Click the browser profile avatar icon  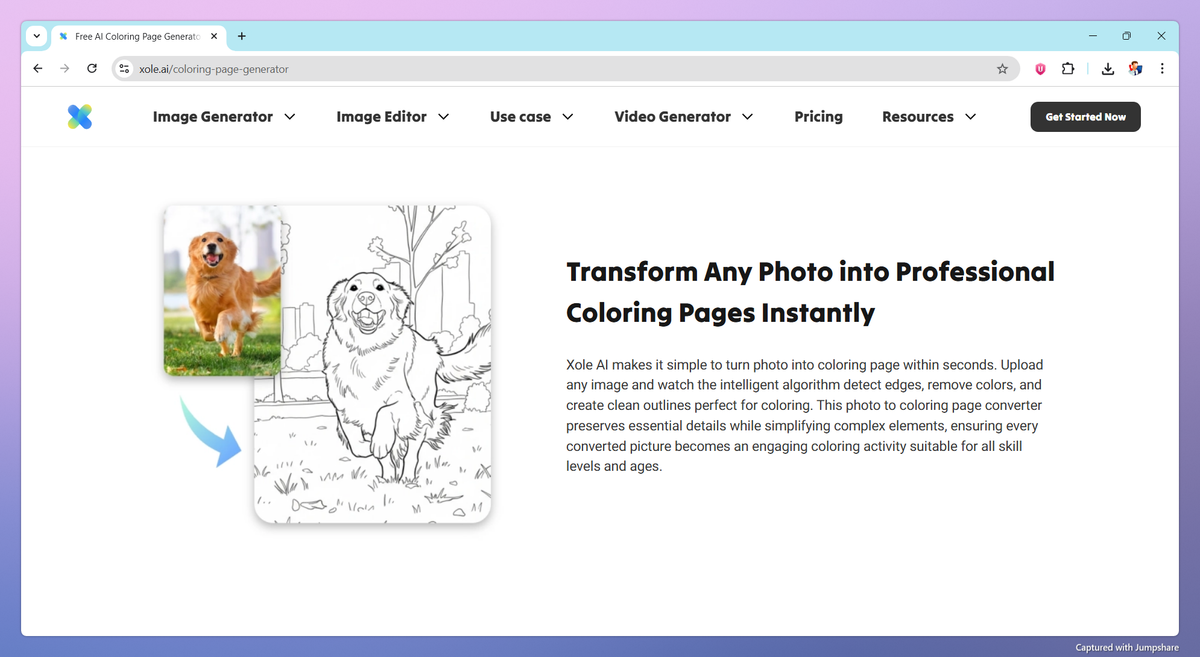tap(1134, 68)
